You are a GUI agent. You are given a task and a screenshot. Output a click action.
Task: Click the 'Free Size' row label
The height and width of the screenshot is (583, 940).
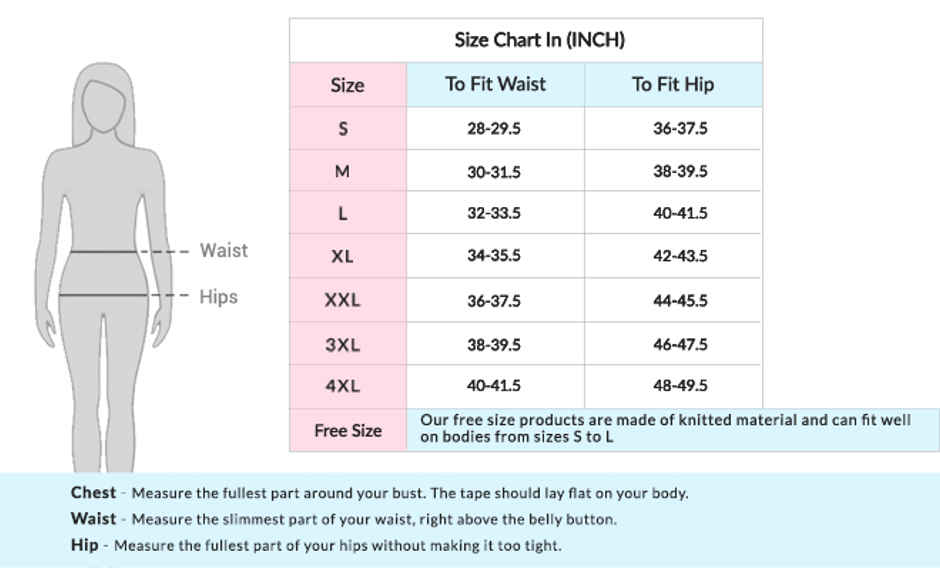347,430
